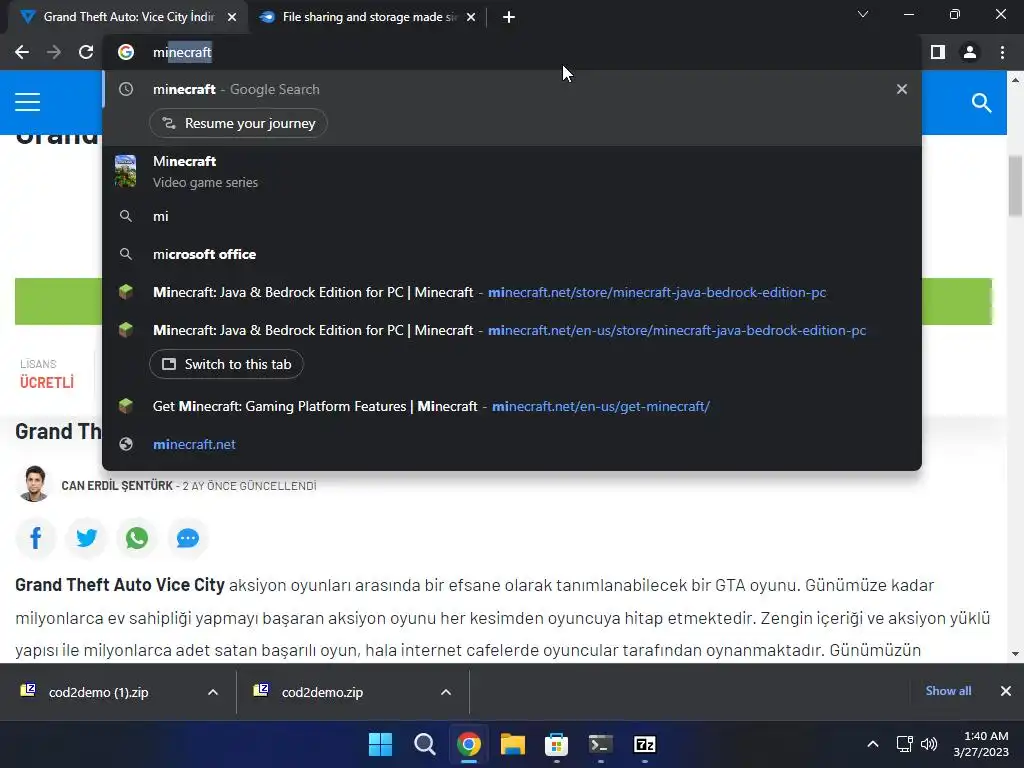
Task: Open the profile avatar menu
Action: [x=970, y=52]
